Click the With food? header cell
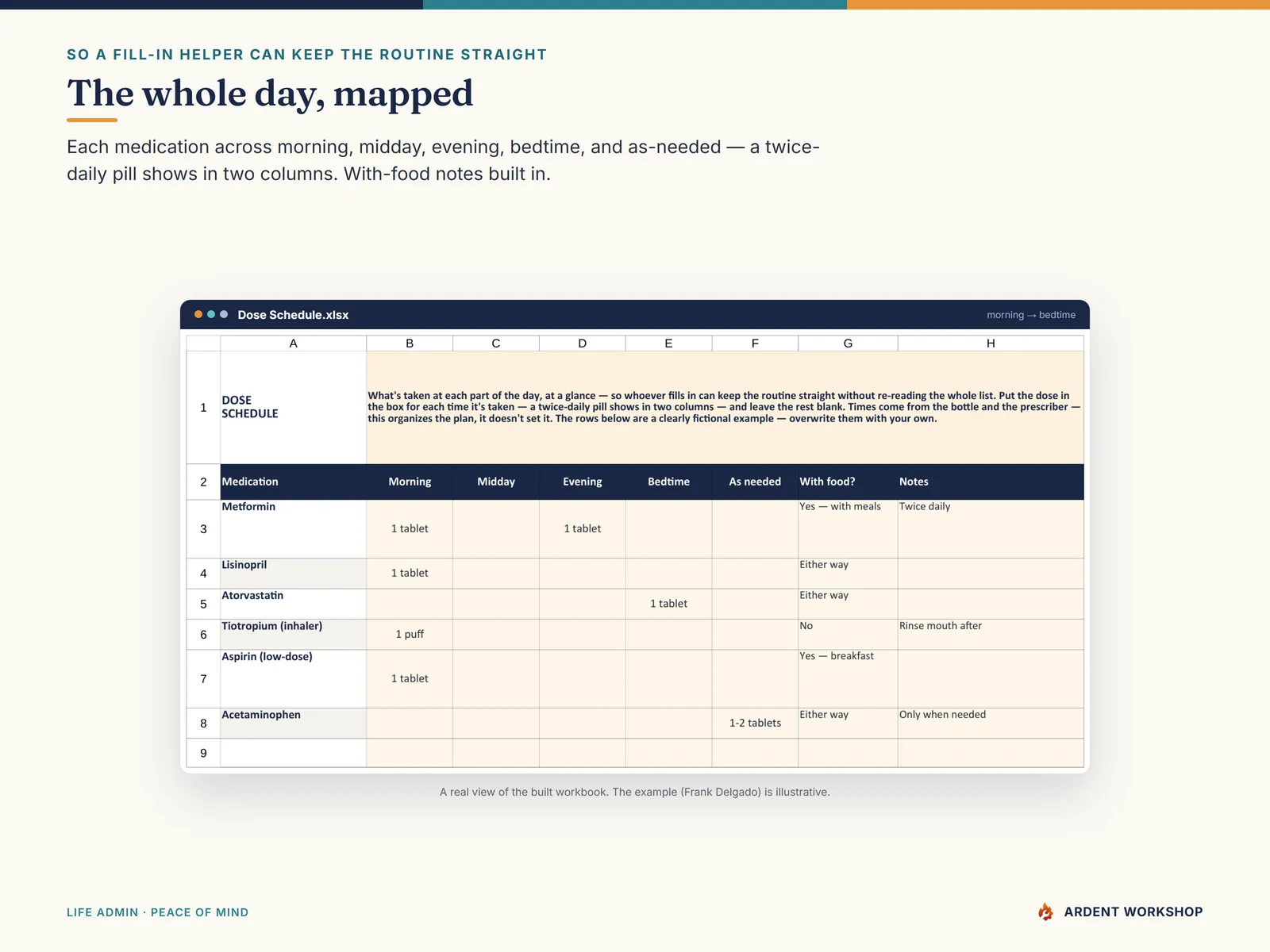Viewport: 1270px width, 952px height. click(848, 482)
